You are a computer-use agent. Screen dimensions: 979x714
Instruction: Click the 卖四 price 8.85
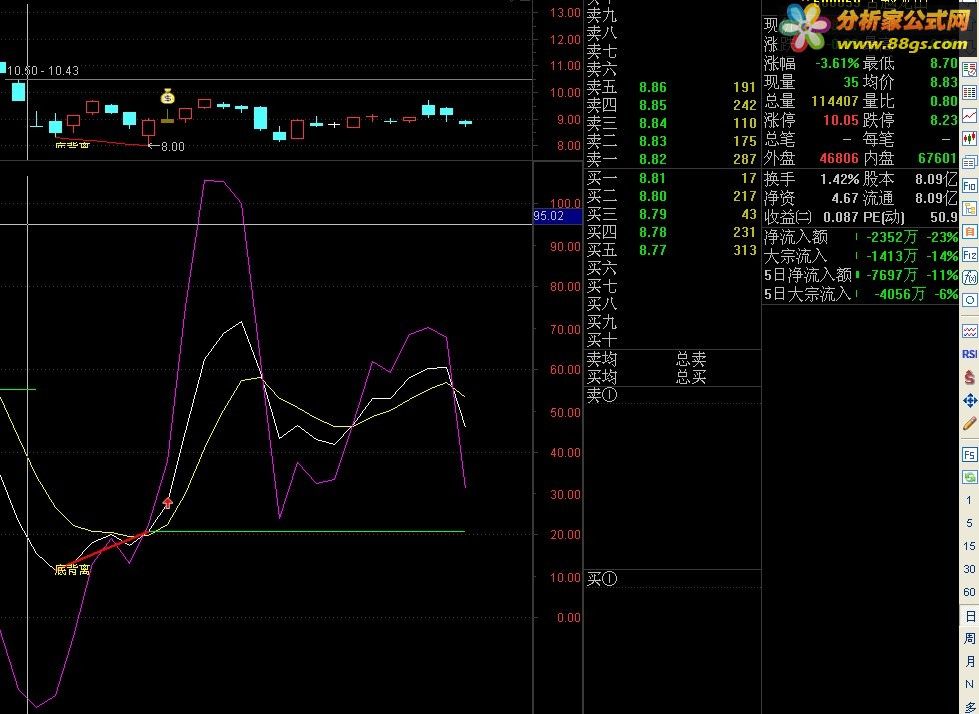pos(652,105)
